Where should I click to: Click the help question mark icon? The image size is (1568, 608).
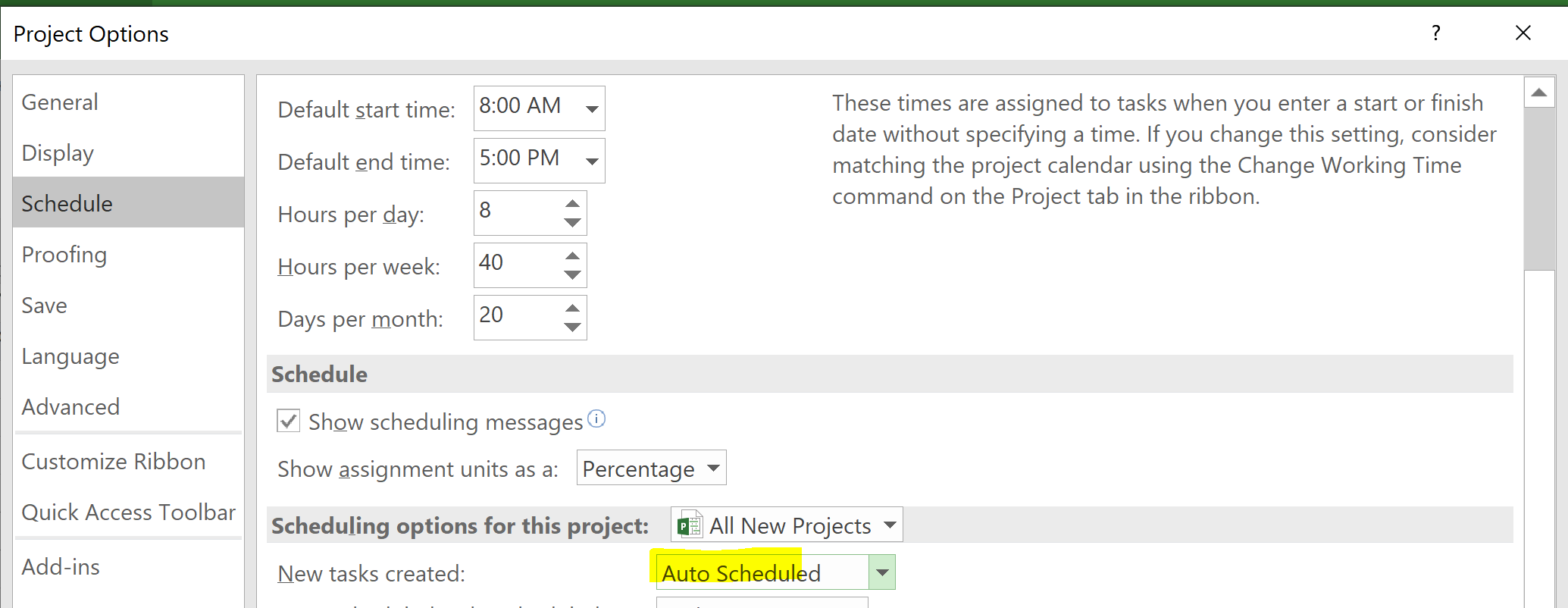pyautogui.click(x=1435, y=33)
